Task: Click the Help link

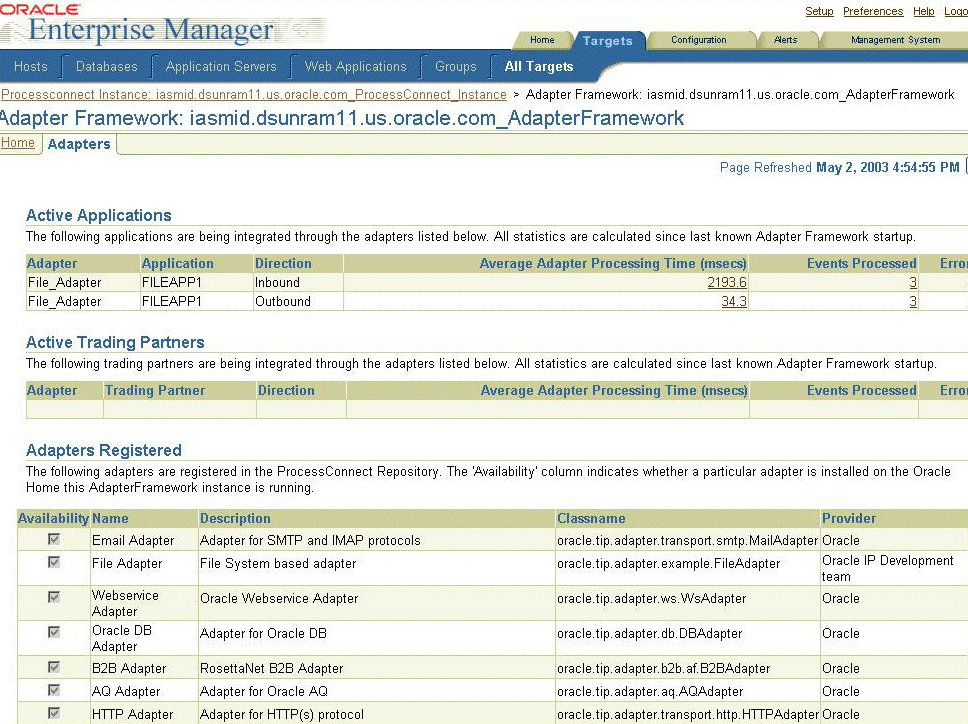Action: pyautogui.click(x=924, y=11)
